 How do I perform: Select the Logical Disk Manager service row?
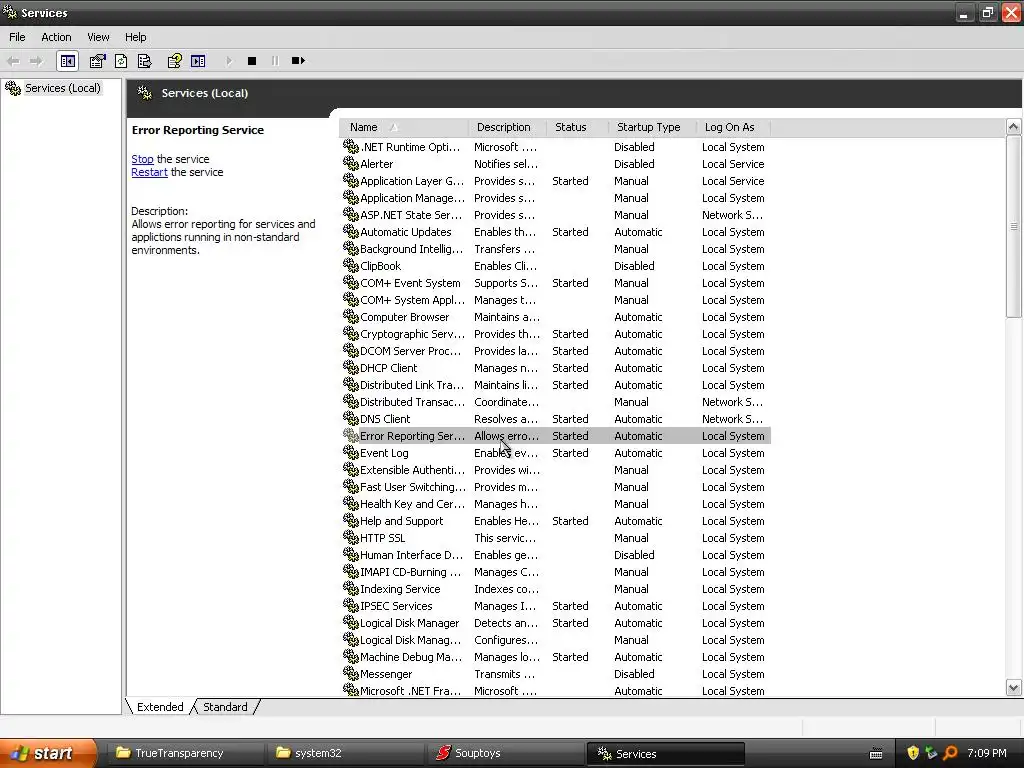point(556,622)
